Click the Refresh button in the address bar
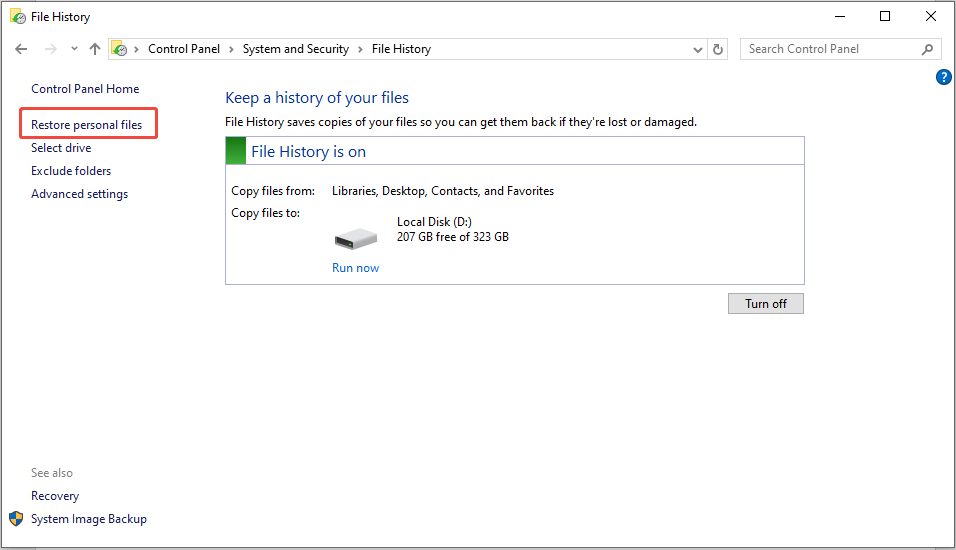The width and height of the screenshot is (956, 550). click(x=718, y=49)
